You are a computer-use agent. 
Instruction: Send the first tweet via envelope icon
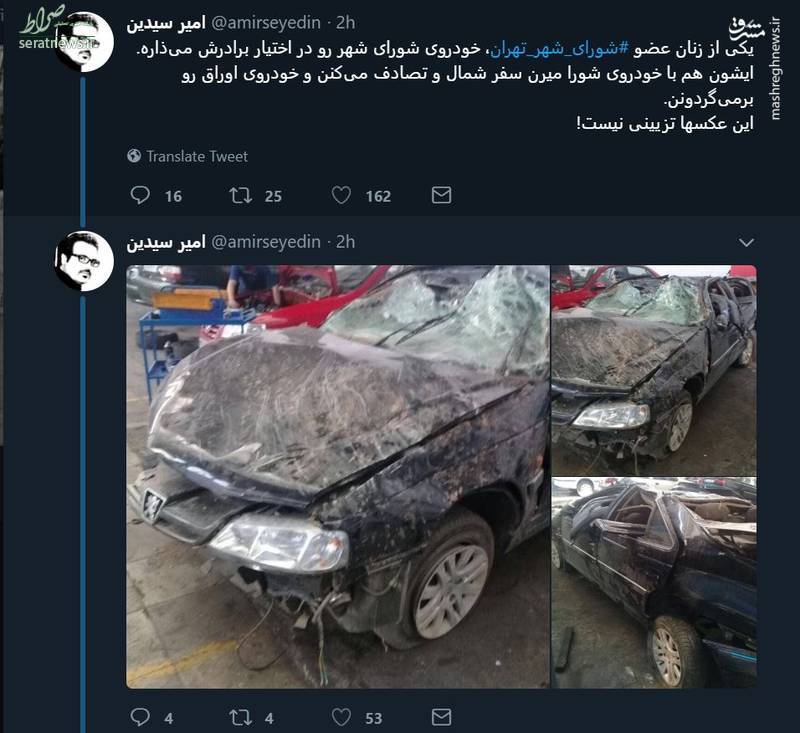click(x=441, y=195)
